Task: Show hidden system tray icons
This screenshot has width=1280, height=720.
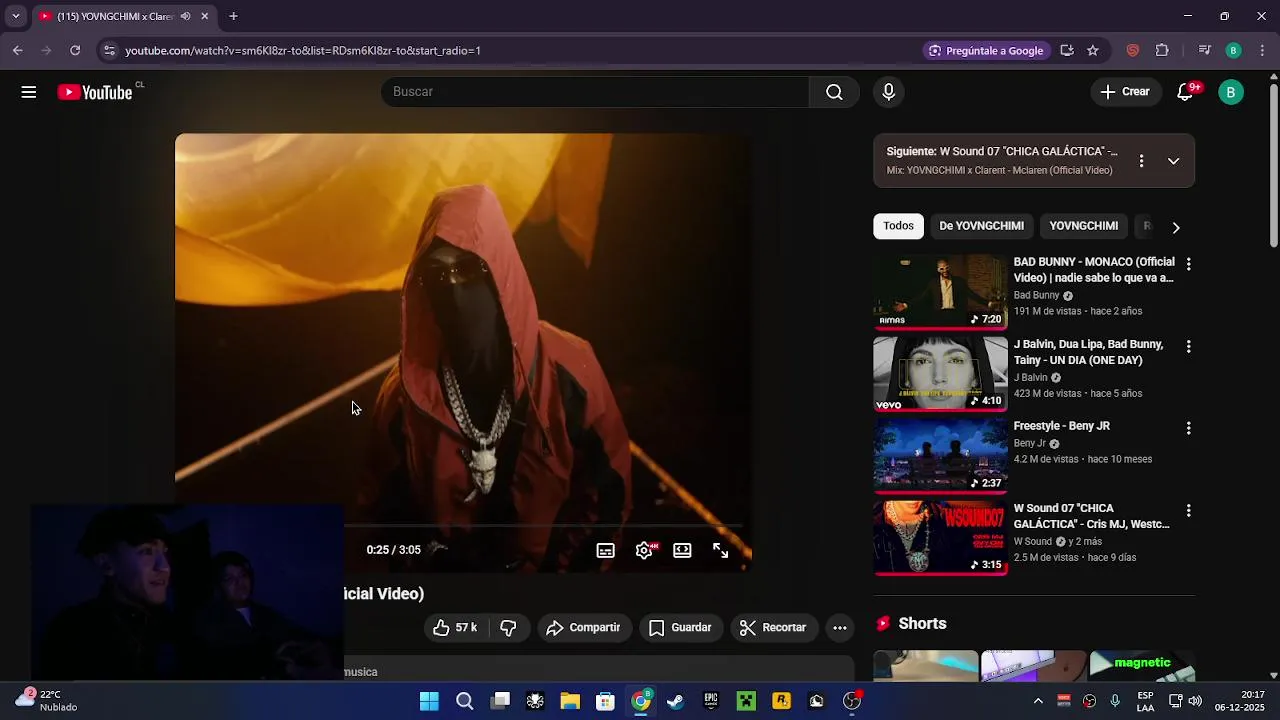Action: (1038, 701)
